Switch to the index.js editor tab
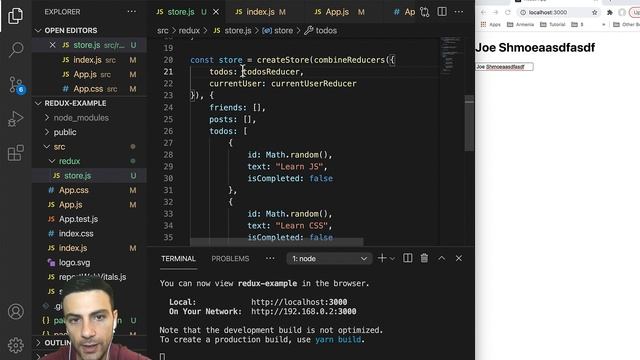The width and height of the screenshot is (640, 360). (260, 12)
